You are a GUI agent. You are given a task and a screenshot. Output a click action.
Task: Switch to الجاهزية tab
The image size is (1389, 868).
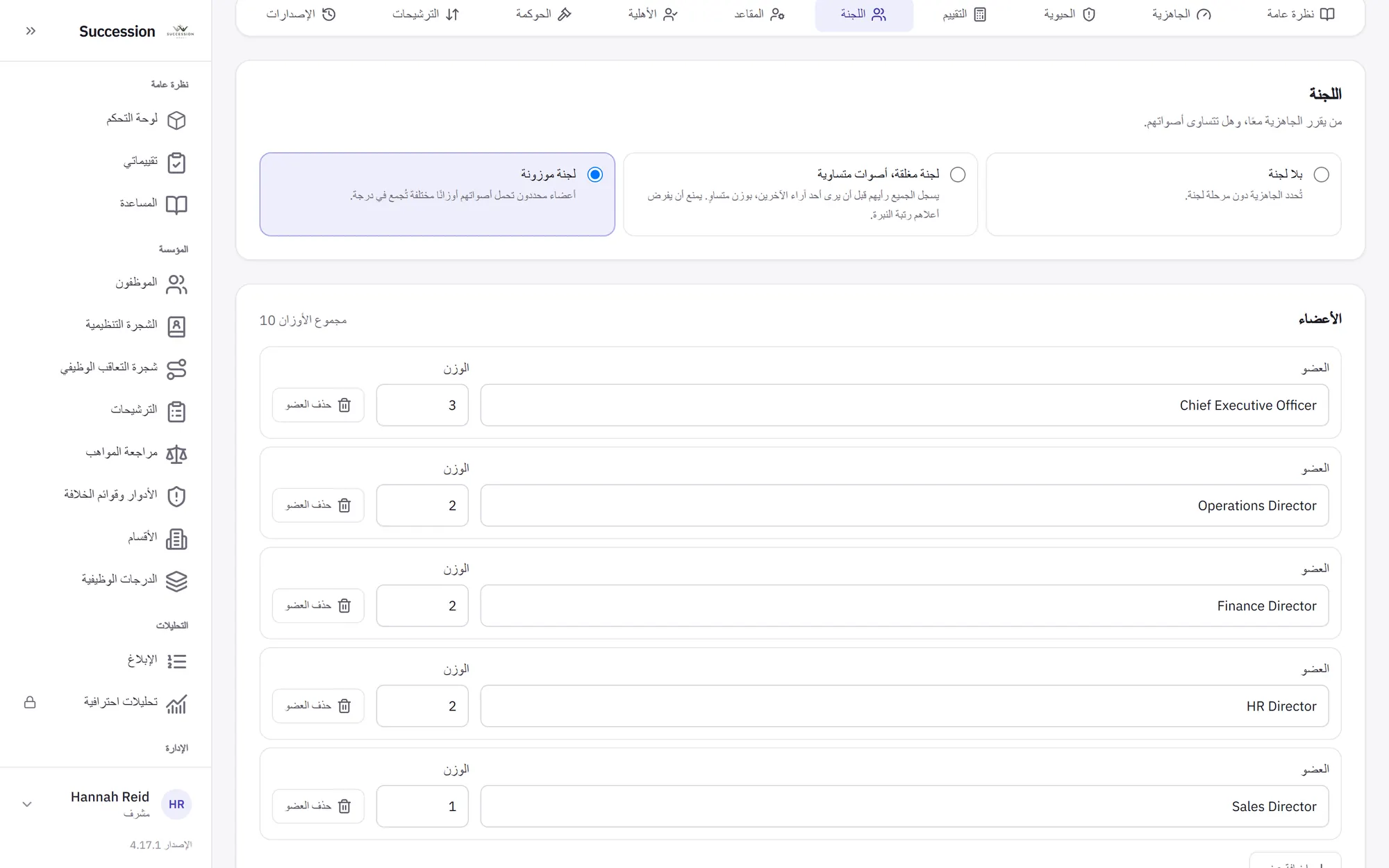coord(1181,14)
